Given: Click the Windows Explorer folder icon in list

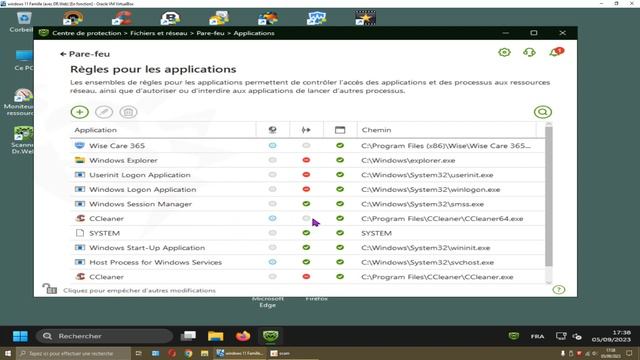Looking at the screenshot, I should click(x=80, y=160).
